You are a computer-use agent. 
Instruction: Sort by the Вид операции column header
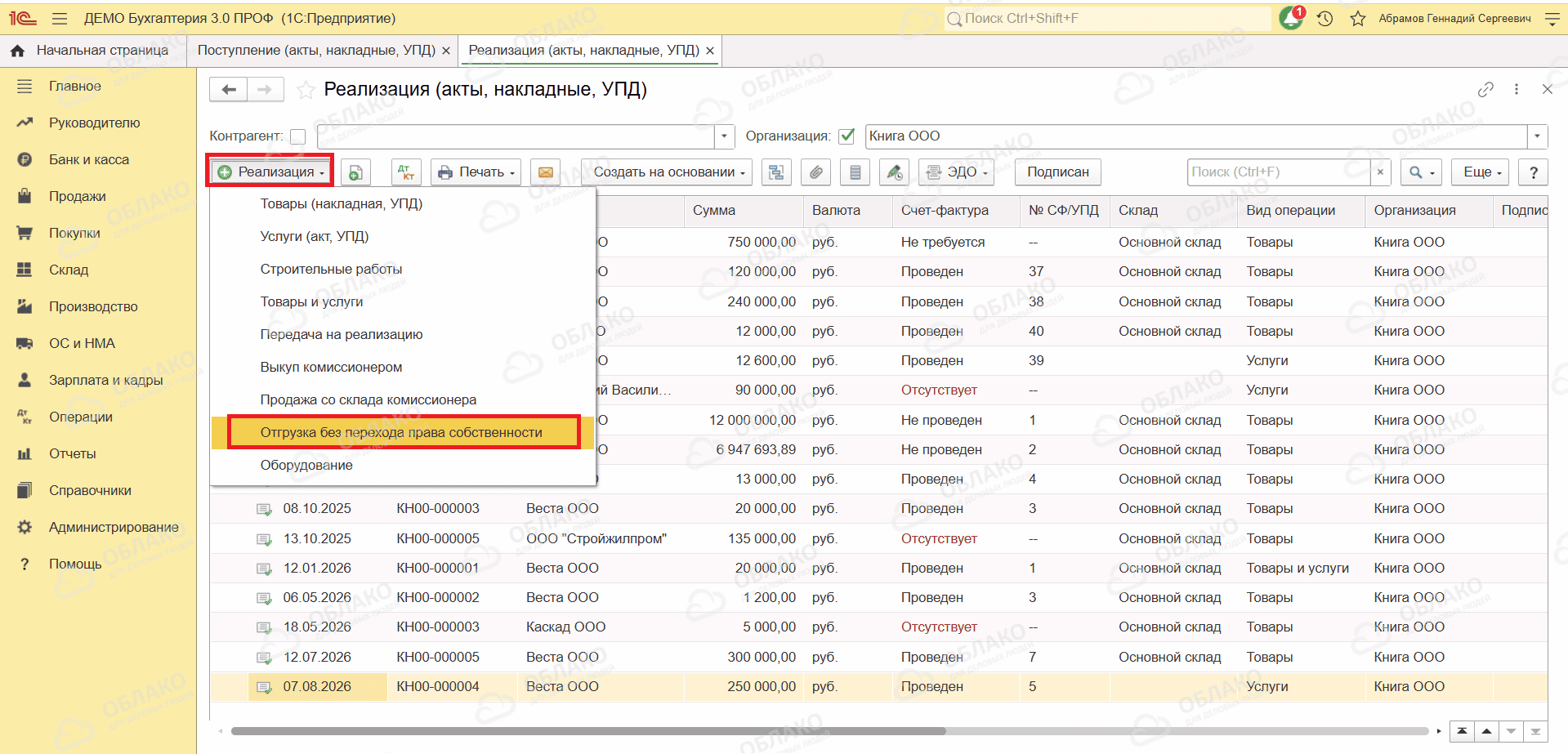pyautogui.click(x=1300, y=210)
